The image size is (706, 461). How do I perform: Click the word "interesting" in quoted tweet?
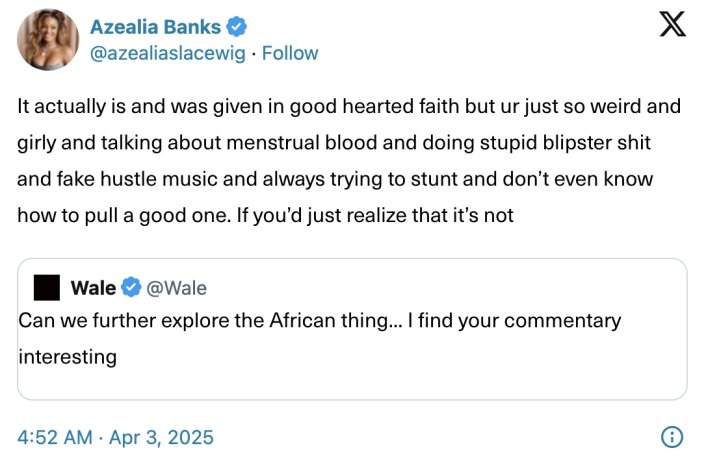68,356
